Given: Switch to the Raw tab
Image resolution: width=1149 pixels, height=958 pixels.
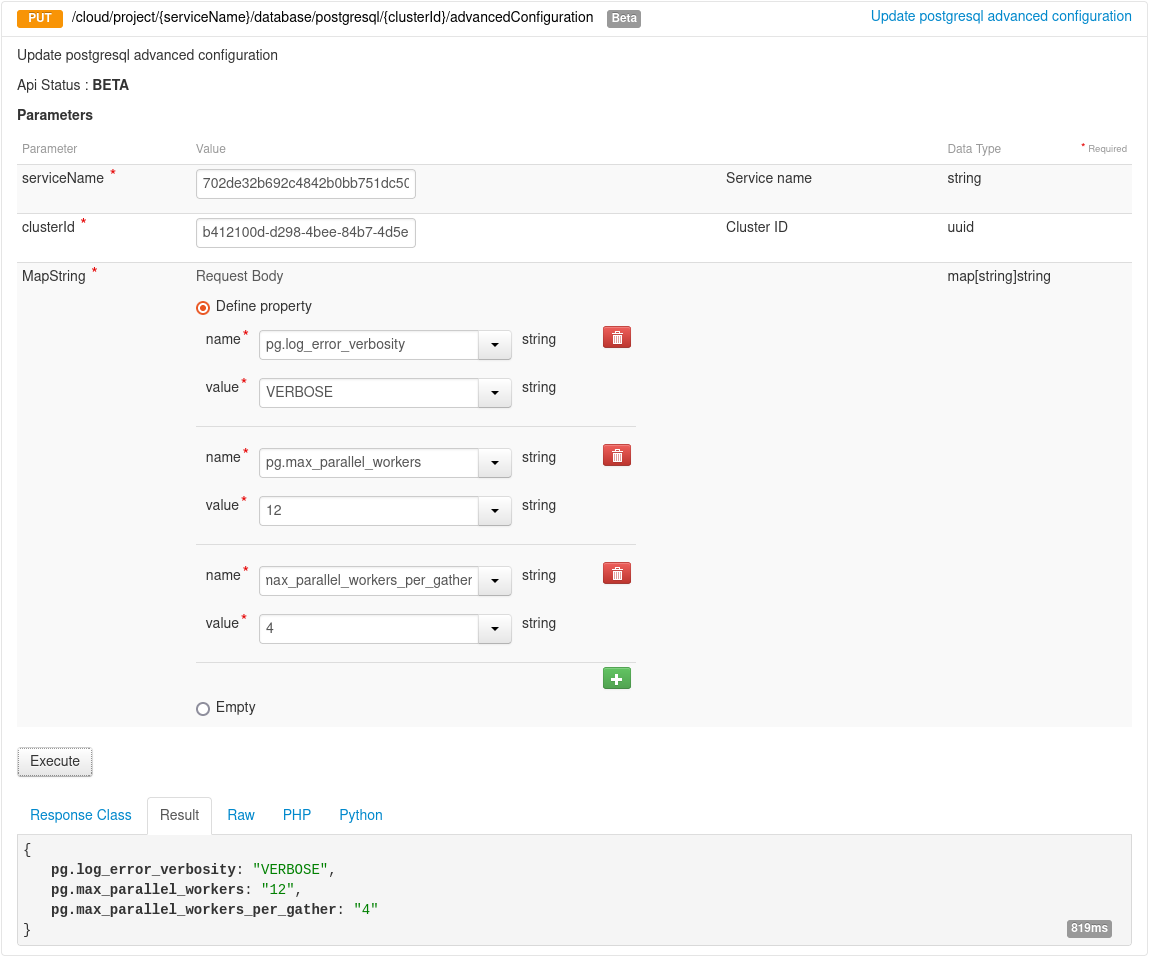Looking at the screenshot, I should click(240, 815).
